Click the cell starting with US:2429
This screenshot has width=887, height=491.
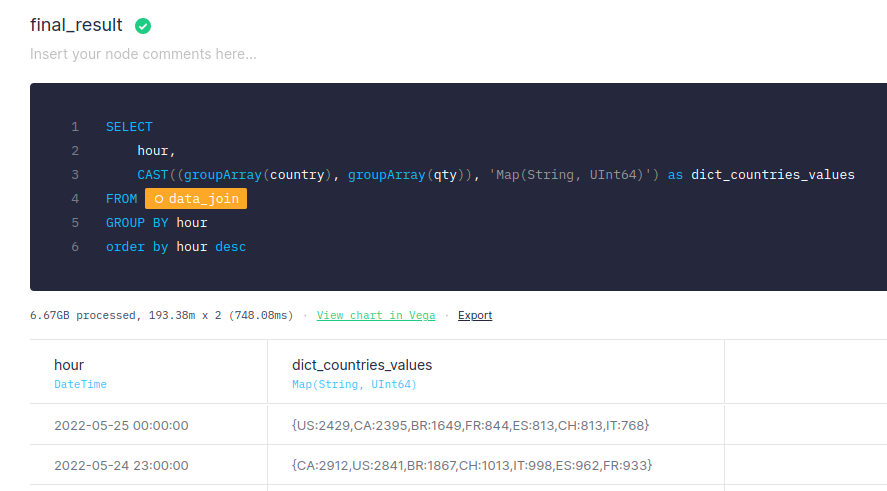(470, 426)
